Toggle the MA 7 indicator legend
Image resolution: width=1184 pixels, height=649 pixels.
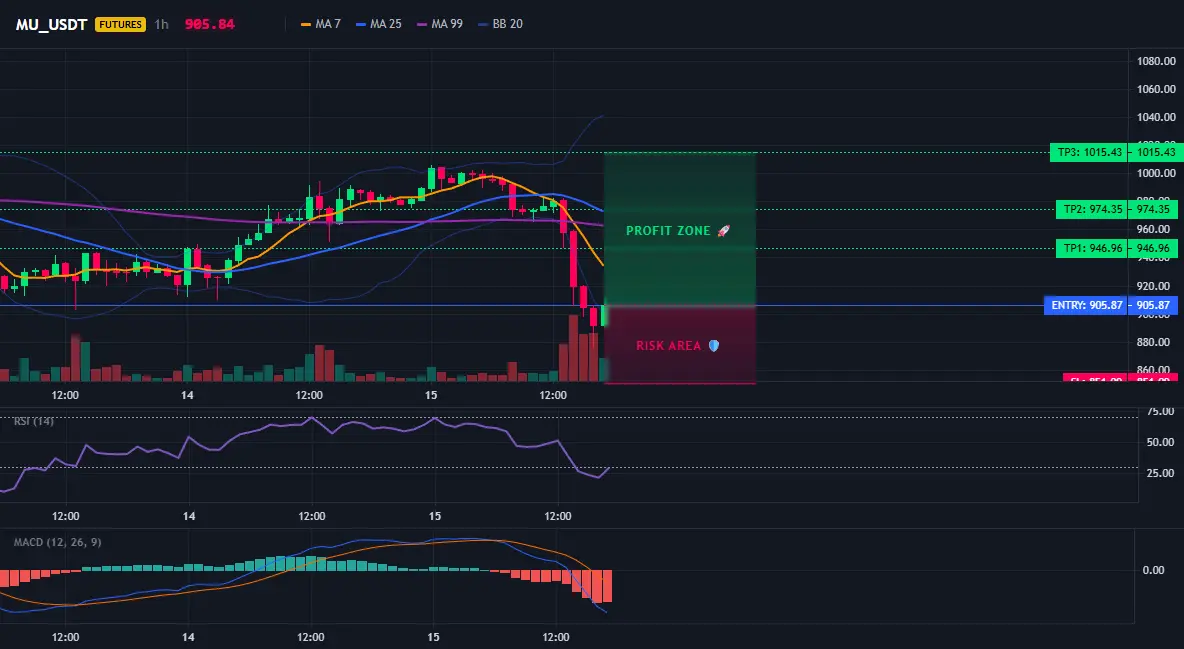pos(321,24)
